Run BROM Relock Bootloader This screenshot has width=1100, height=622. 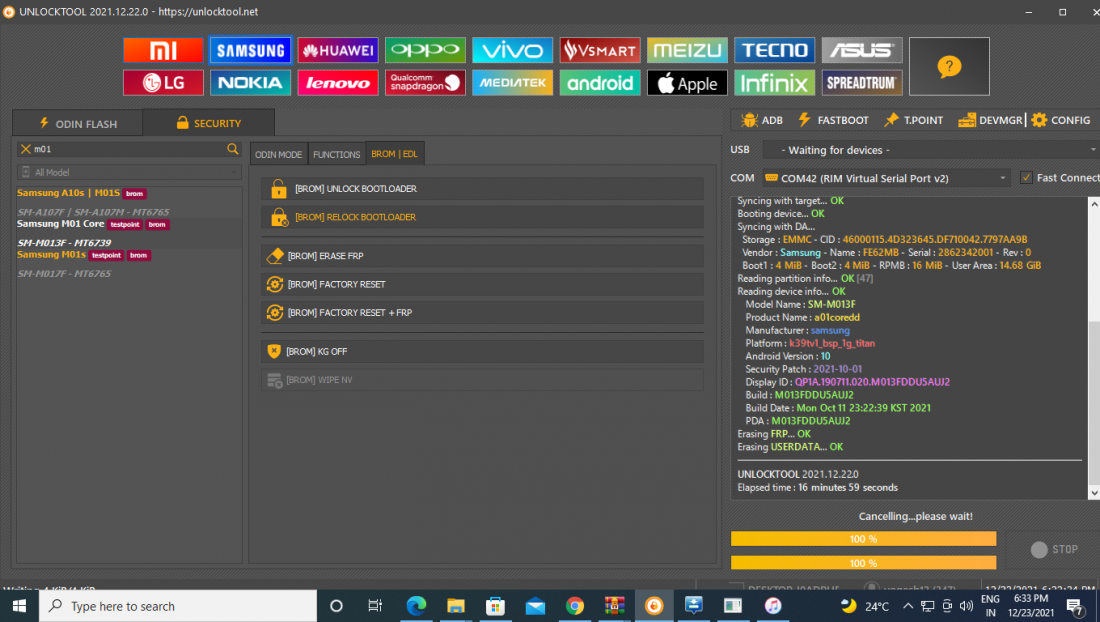(x=483, y=217)
